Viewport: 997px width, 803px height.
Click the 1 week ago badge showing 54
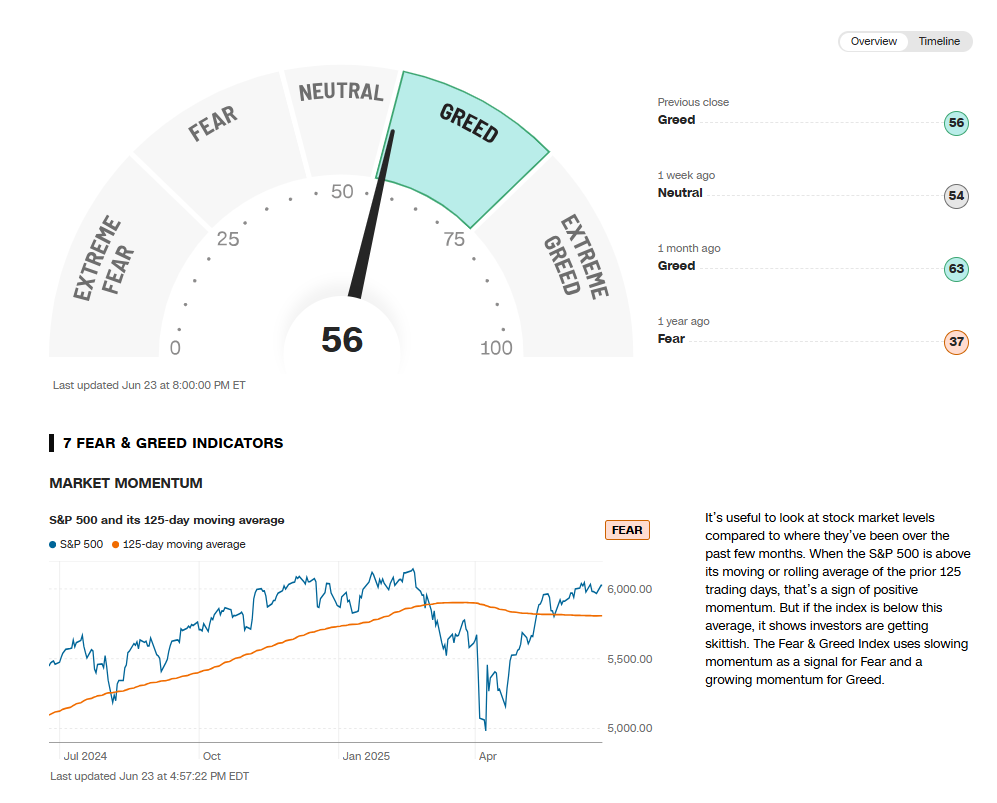(956, 196)
